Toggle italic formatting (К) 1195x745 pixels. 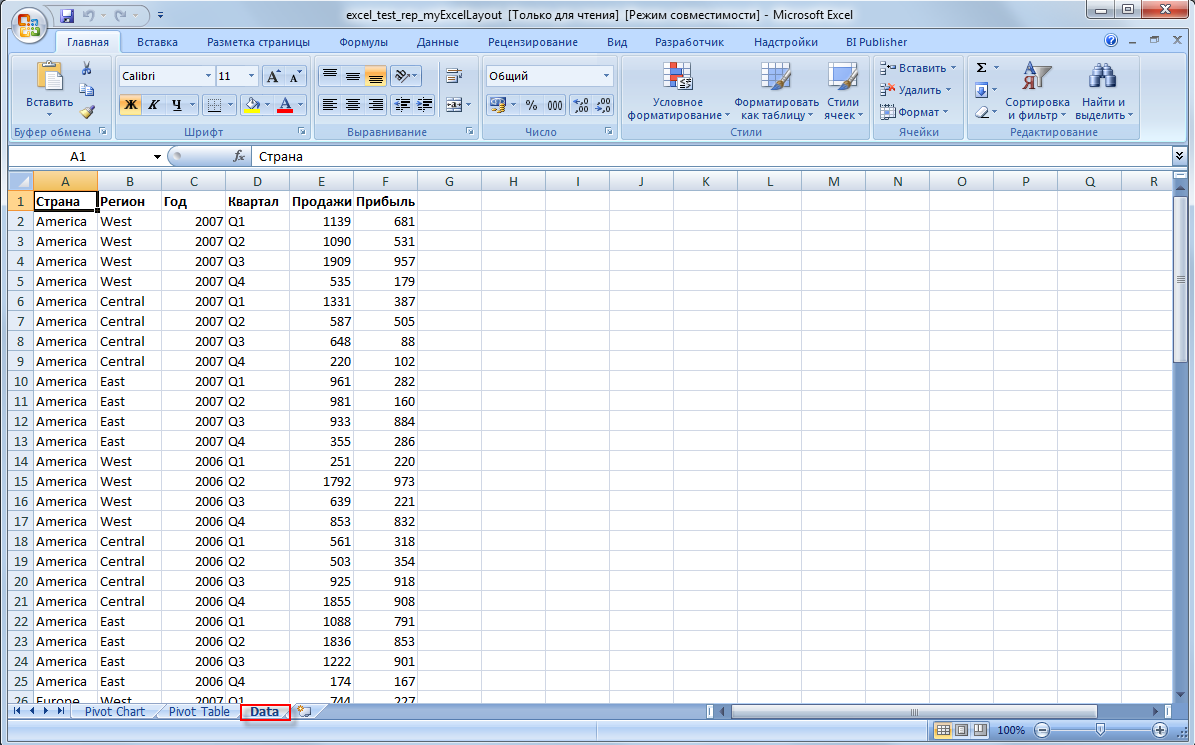[x=153, y=104]
